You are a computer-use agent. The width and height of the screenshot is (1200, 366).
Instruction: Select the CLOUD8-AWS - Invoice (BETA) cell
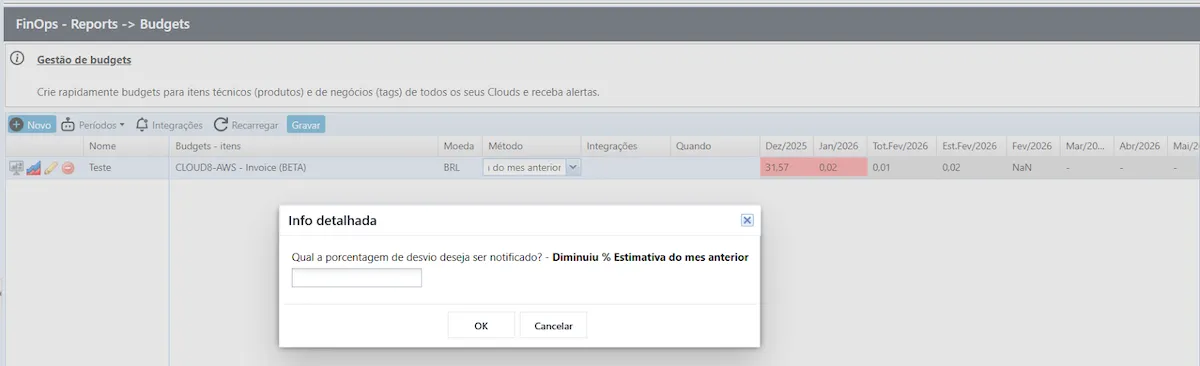pyautogui.click(x=304, y=168)
